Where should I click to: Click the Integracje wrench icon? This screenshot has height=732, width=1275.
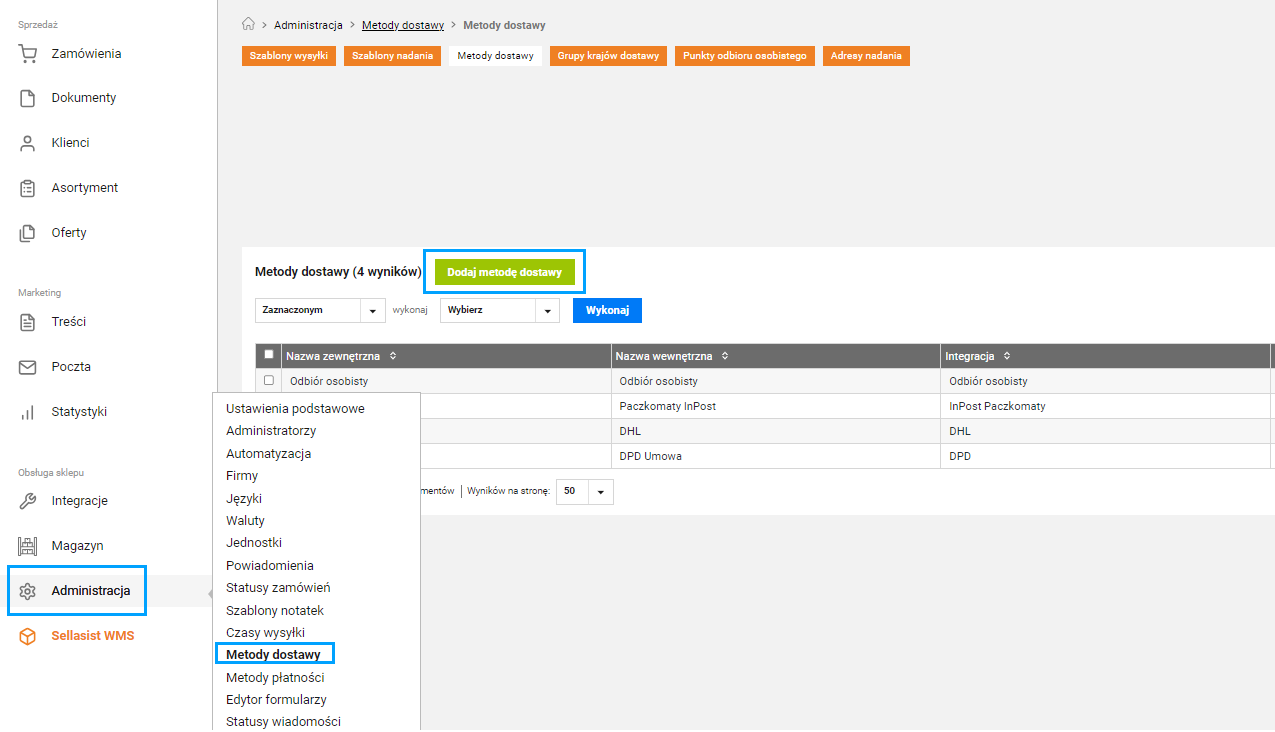click(x=28, y=501)
